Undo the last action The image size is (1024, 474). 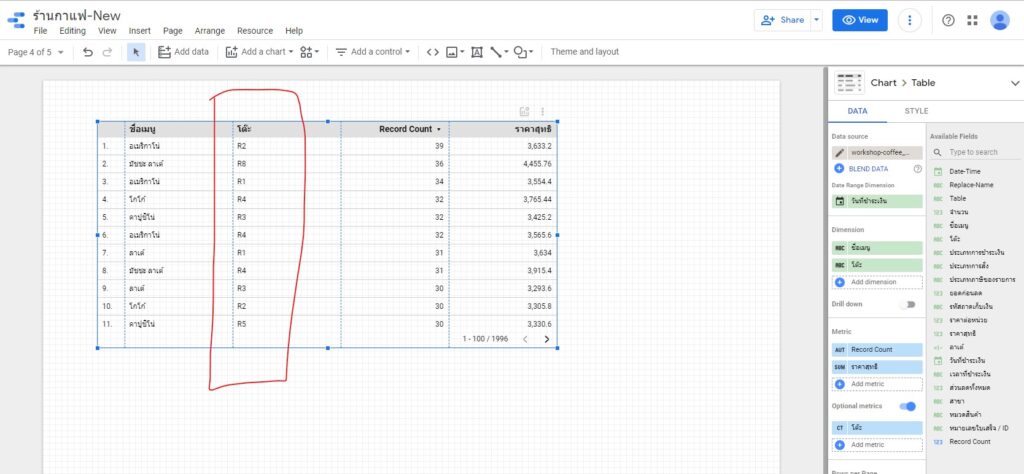tap(88, 52)
